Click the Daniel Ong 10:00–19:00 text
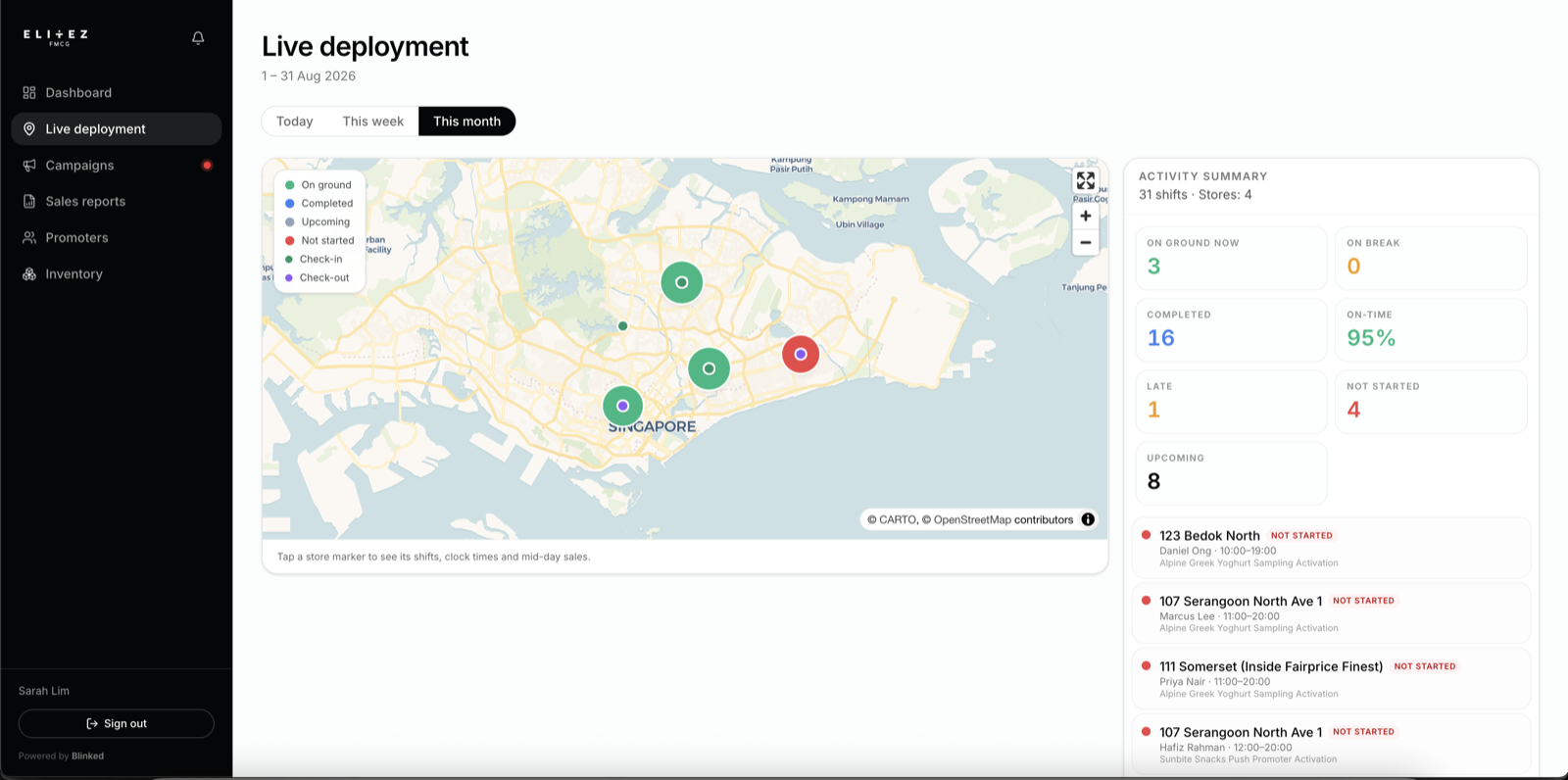The height and width of the screenshot is (780, 1568). 1217,551
